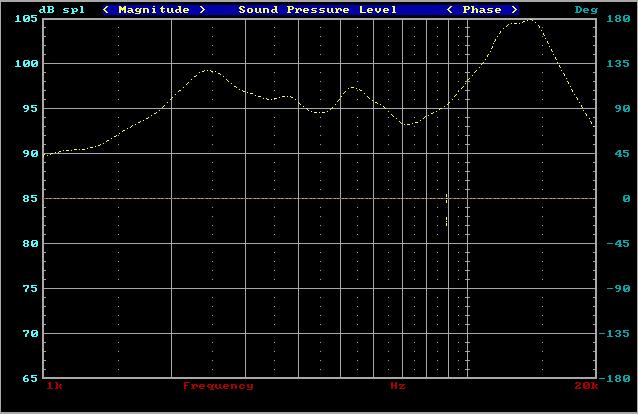Click the 80 dB scale value
This screenshot has height=414, width=638.
click(x=31, y=243)
